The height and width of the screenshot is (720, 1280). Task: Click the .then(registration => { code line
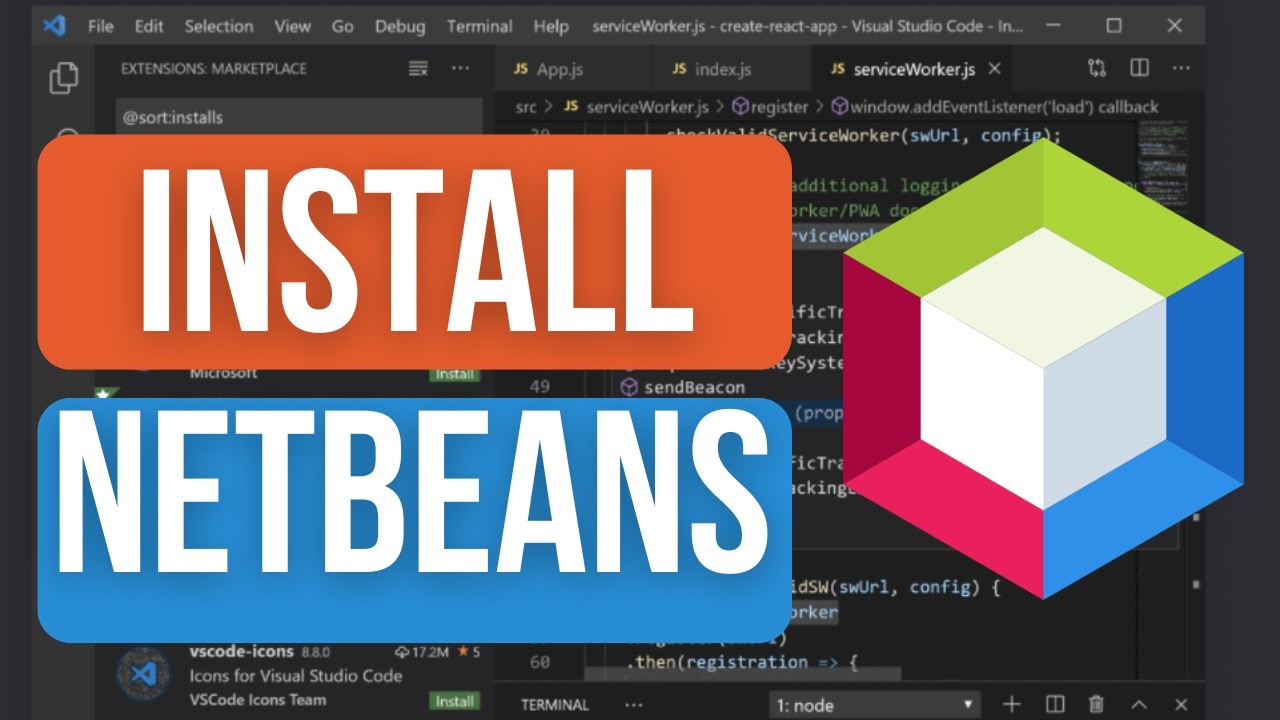point(743,662)
